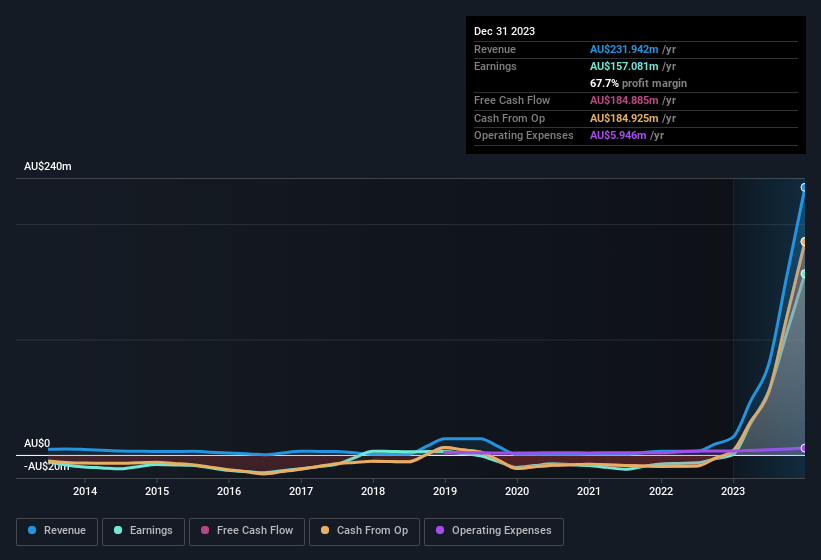Viewport: 821px width, 560px height.
Task: Select the 2021 x-axis label
Action: pyautogui.click(x=589, y=491)
